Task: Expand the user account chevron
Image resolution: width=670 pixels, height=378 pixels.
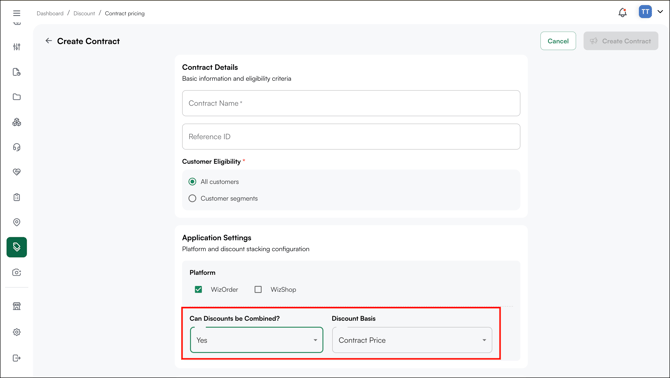Action: click(x=660, y=12)
